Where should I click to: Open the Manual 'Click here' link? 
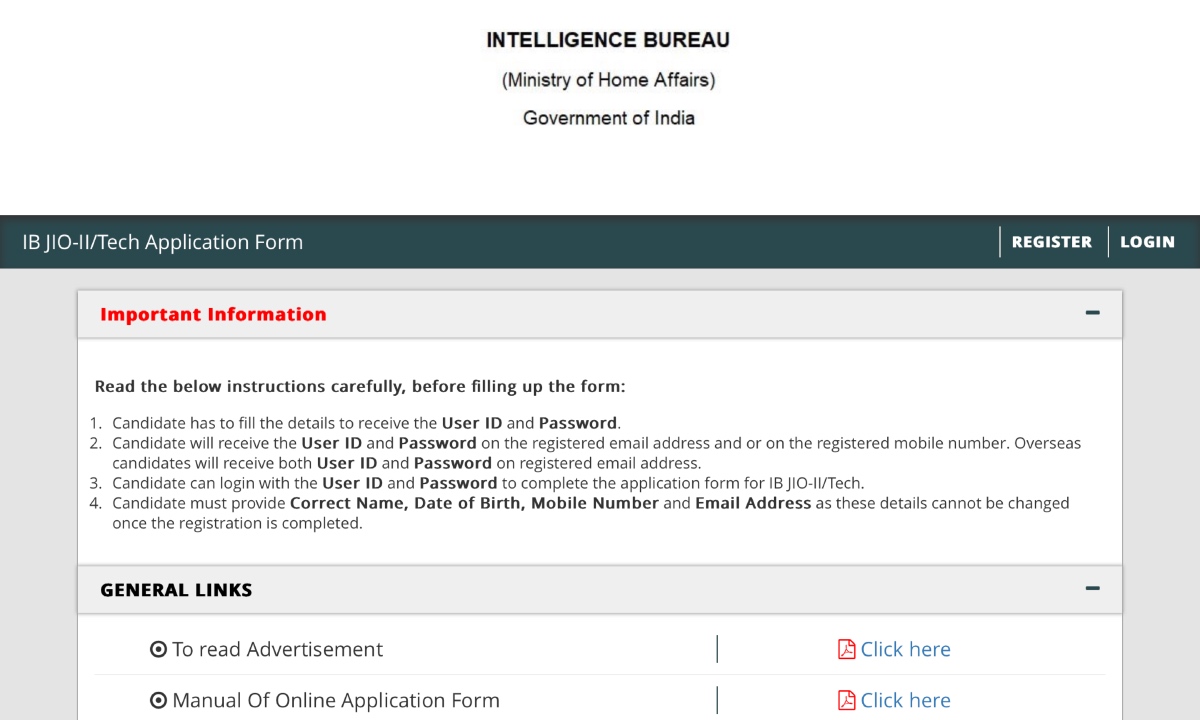905,701
